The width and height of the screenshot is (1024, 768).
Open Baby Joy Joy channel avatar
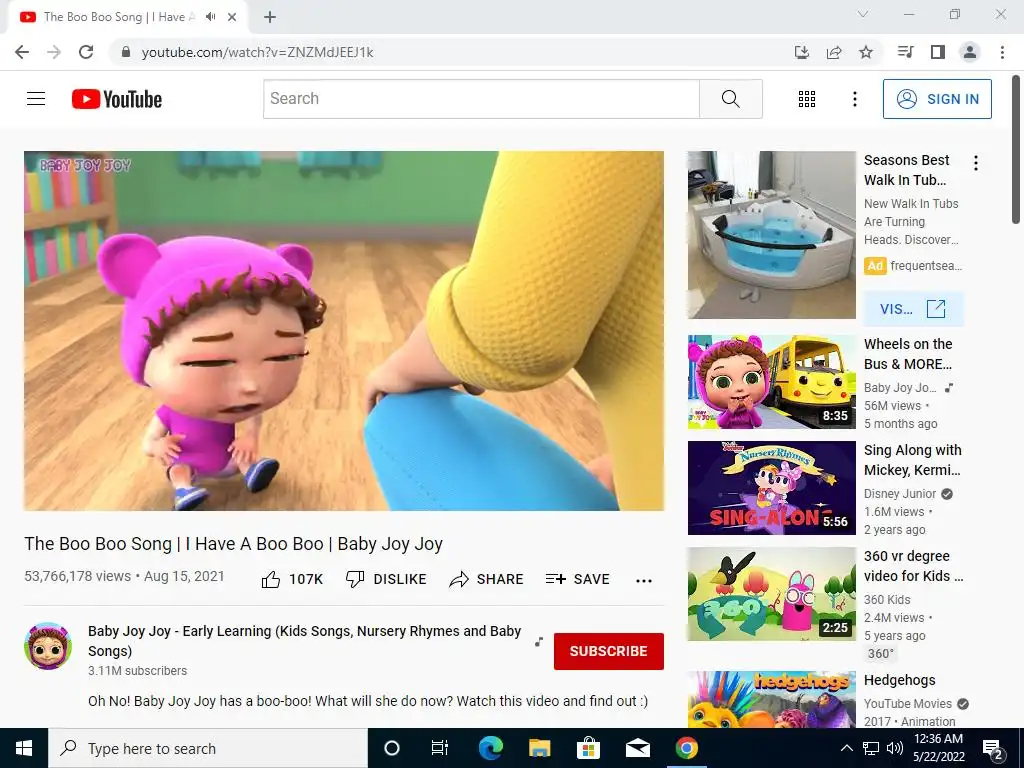pyautogui.click(x=48, y=646)
